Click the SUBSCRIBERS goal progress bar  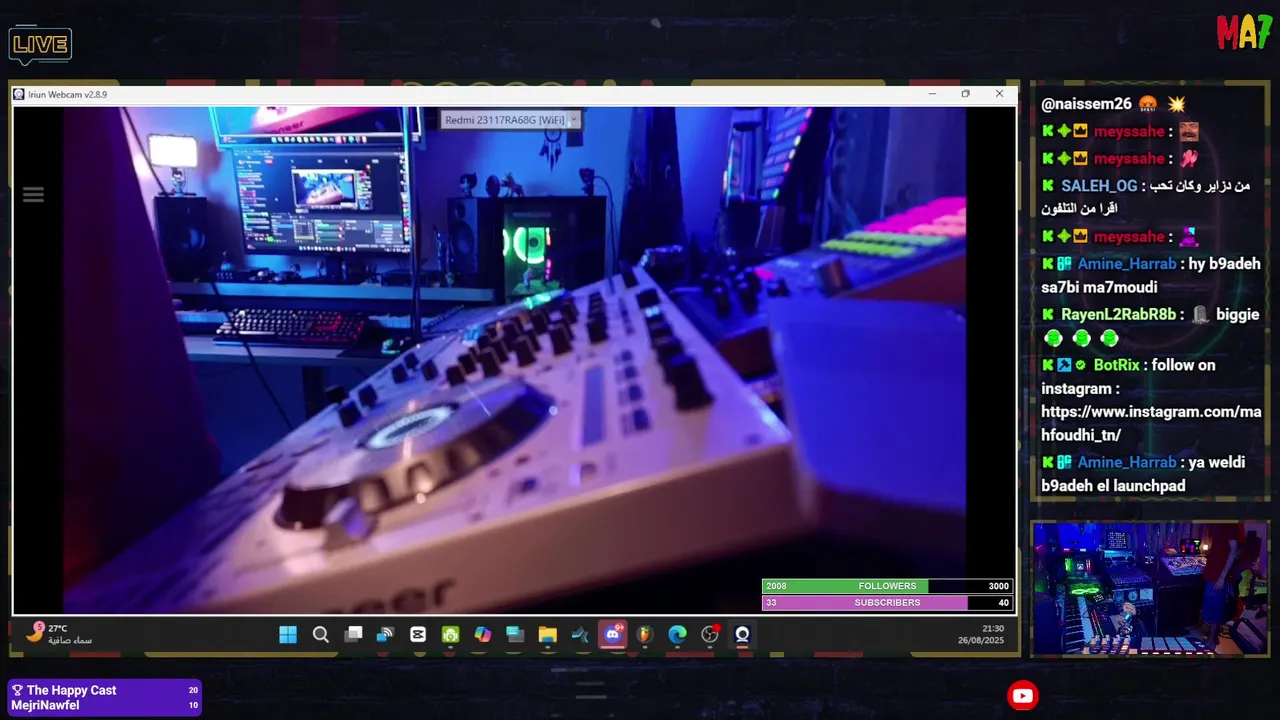click(x=887, y=603)
